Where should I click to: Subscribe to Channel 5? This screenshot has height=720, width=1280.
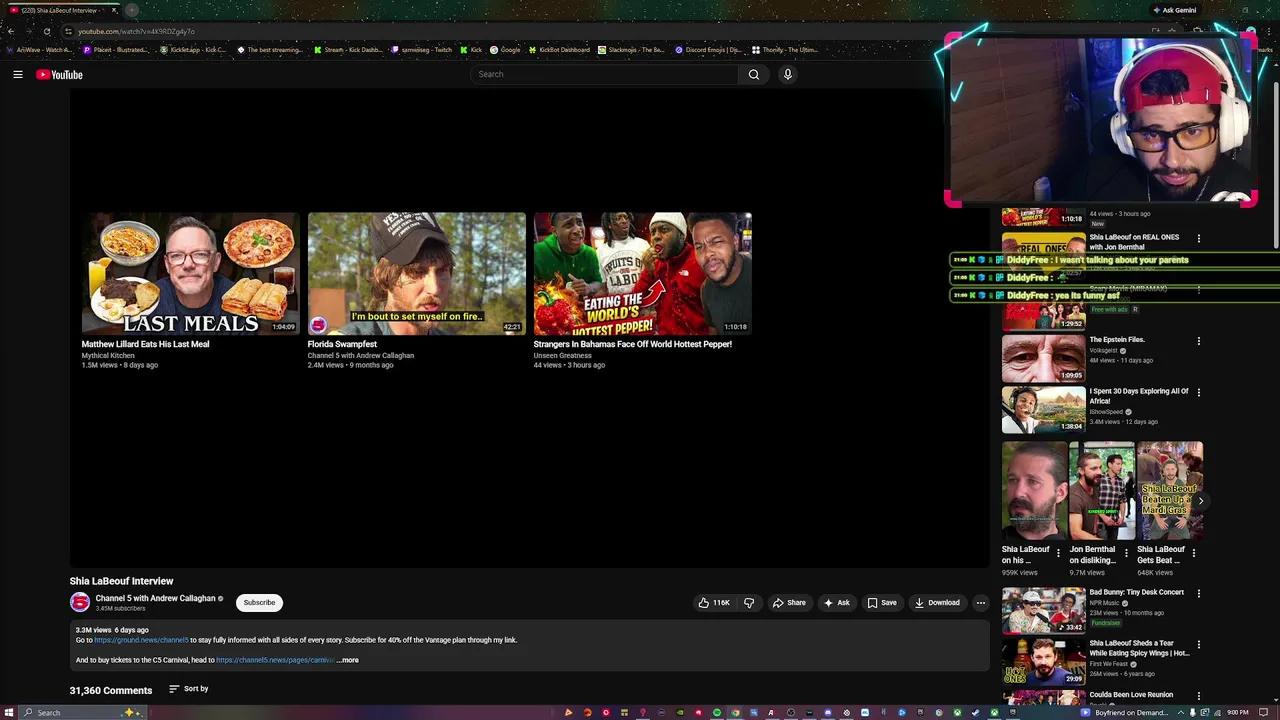pyautogui.click(x=259, y=602)
